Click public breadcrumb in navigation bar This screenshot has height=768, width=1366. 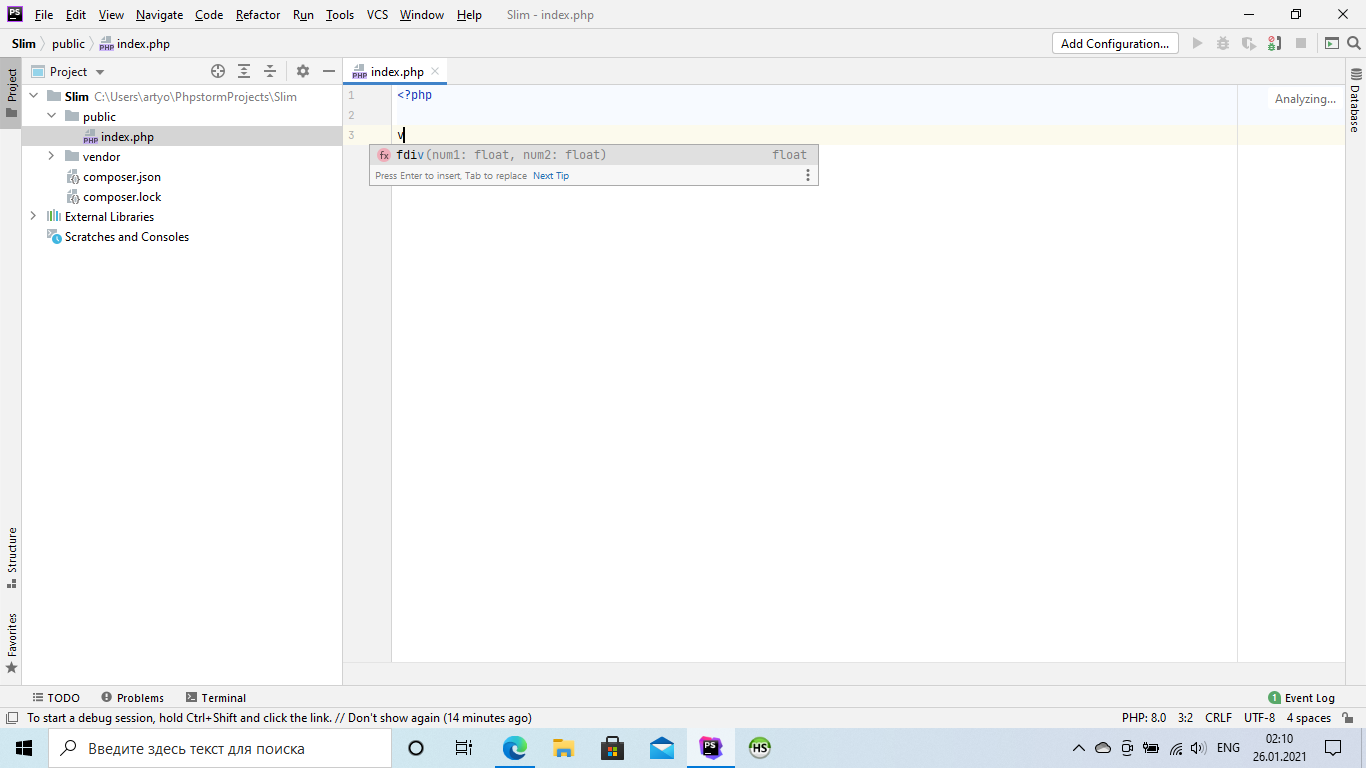coord(68,44)
